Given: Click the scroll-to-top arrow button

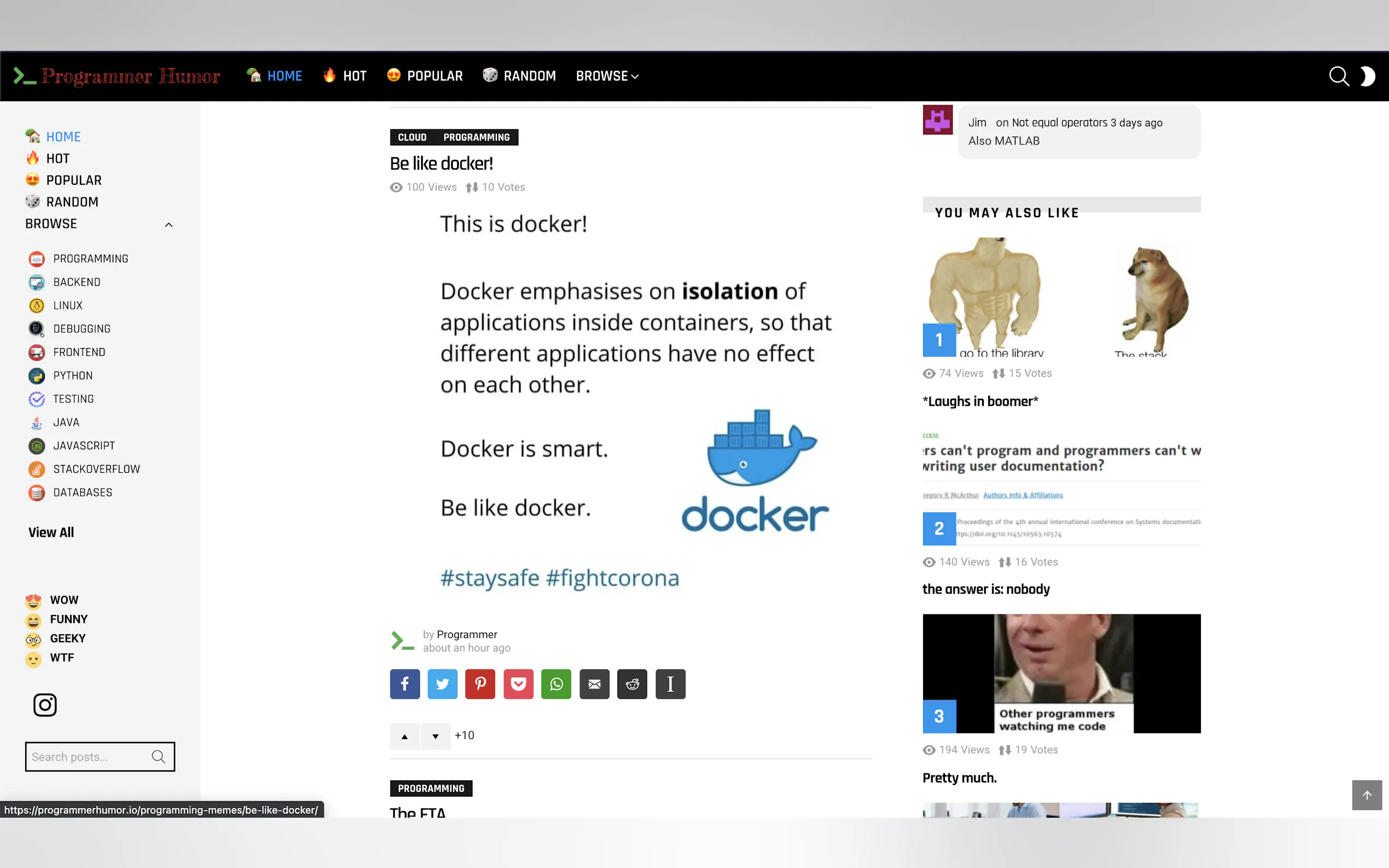Looking at the screenshot, I should point(1367,795).
